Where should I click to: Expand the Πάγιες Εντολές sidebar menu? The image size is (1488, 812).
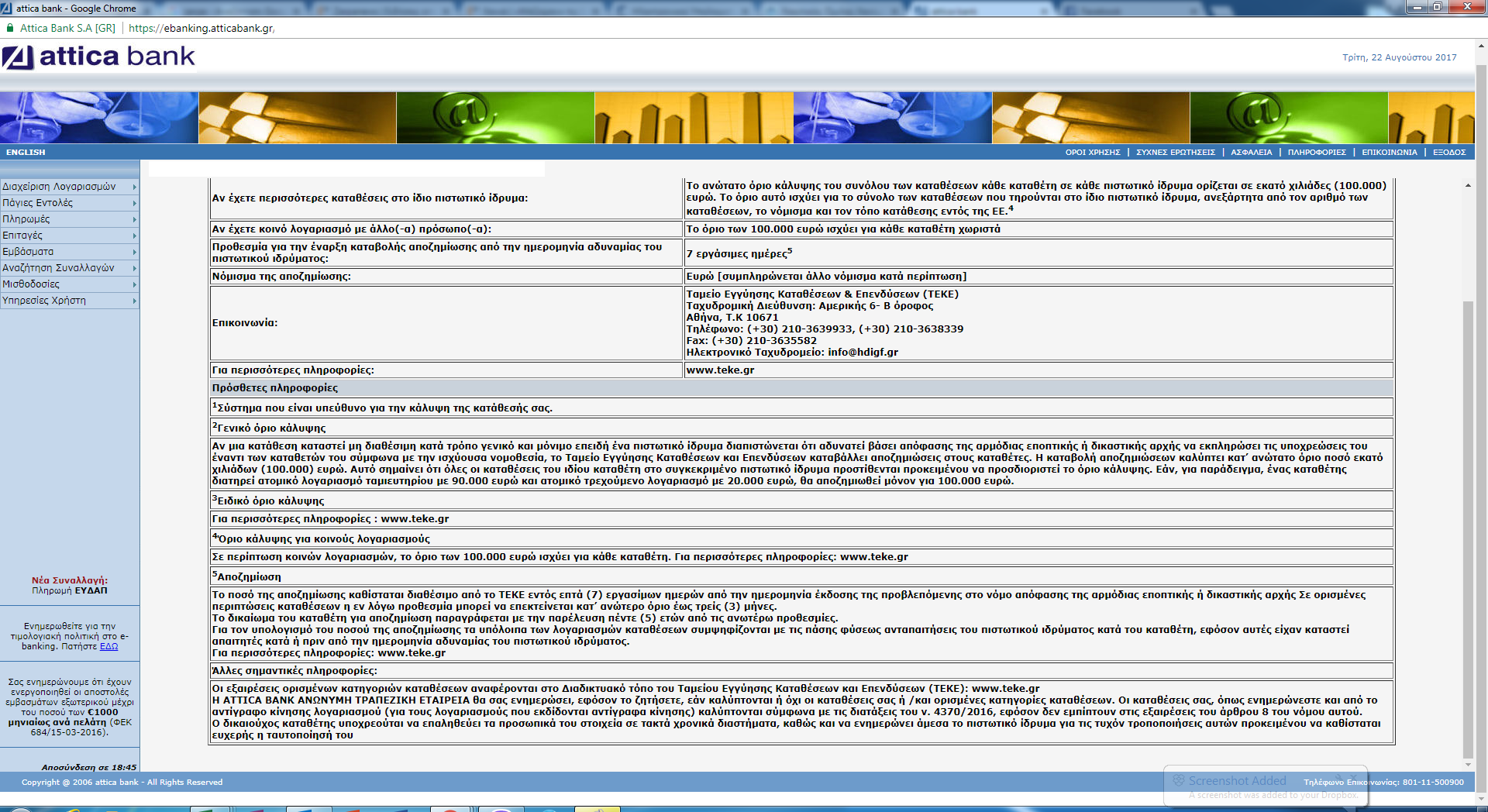pyautogui.click(x=69, y=203)
